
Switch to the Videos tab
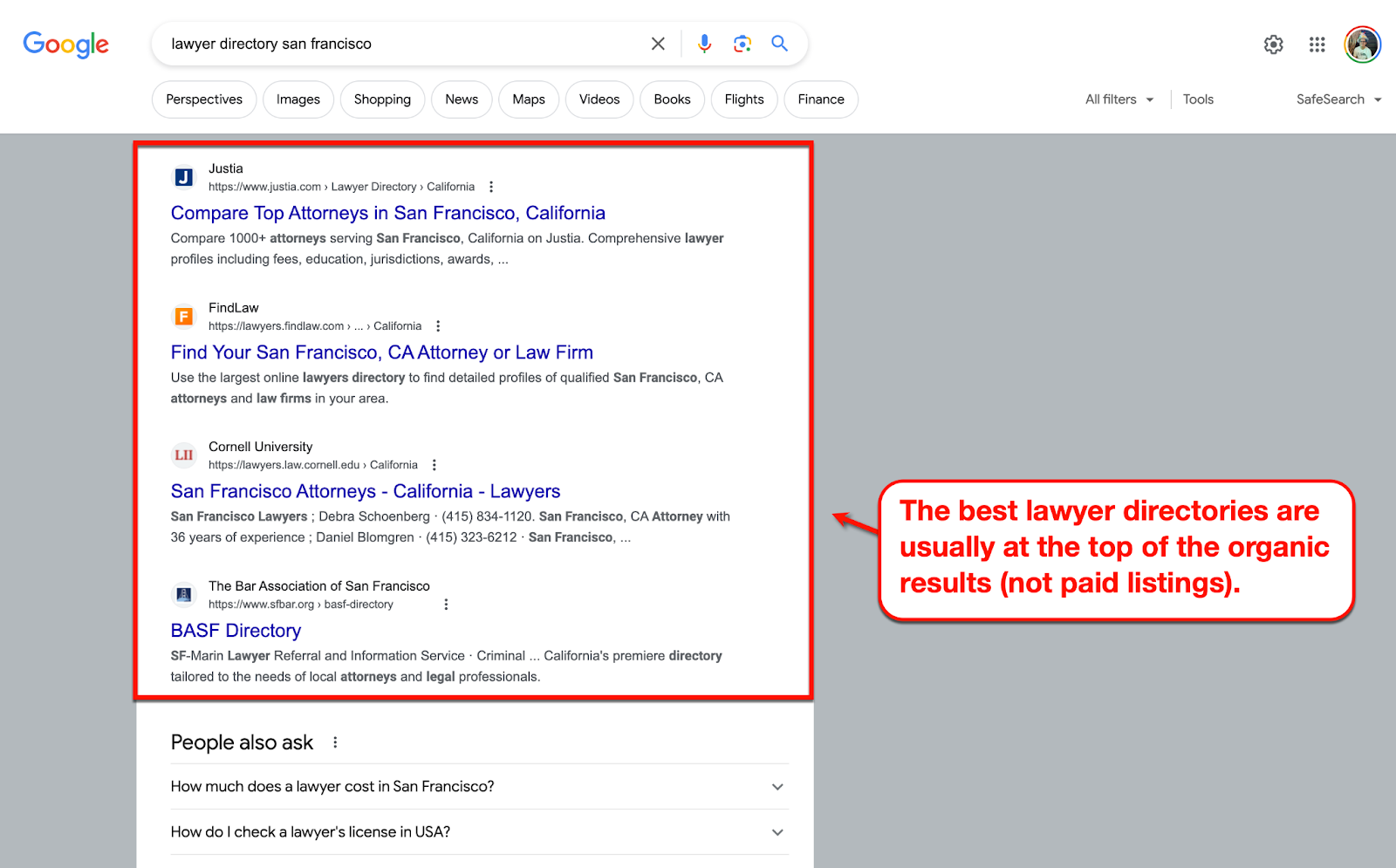599,99
